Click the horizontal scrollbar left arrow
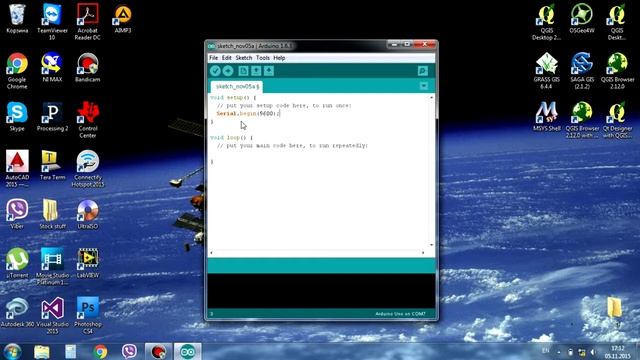This screenshot has width=640, height=360. point(211,253)
